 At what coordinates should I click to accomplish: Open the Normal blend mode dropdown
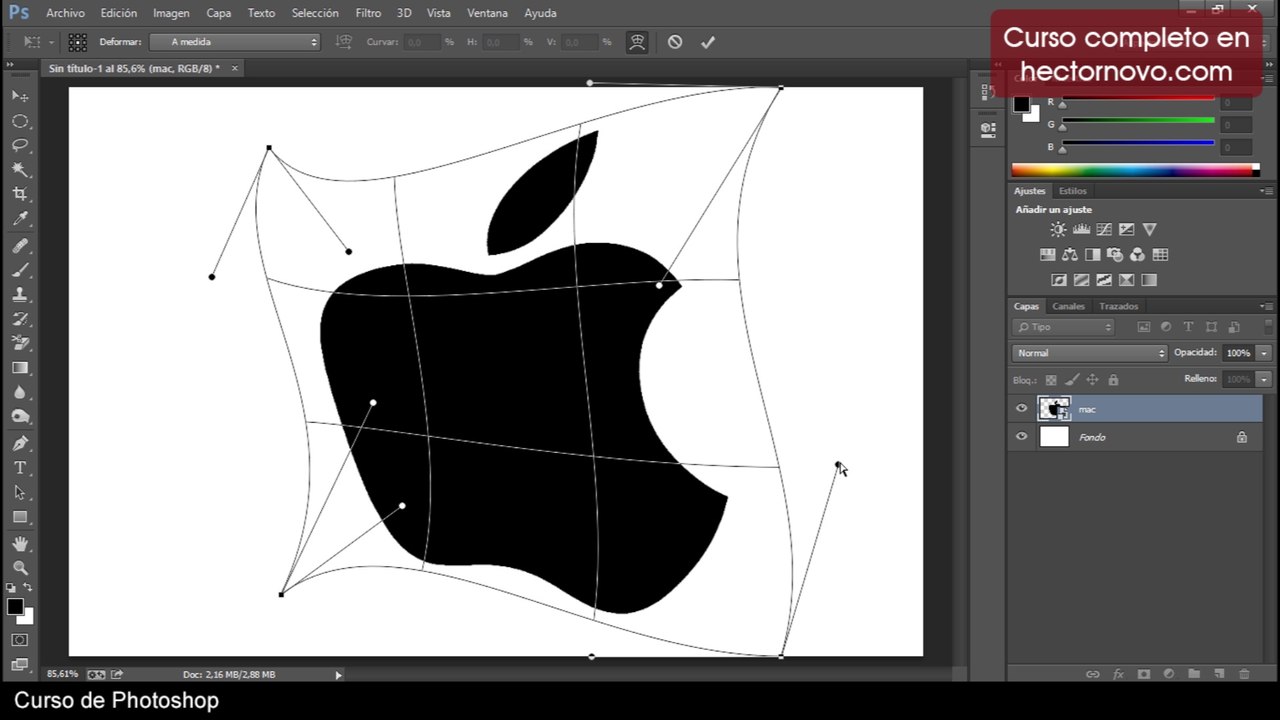point(1090,353)
